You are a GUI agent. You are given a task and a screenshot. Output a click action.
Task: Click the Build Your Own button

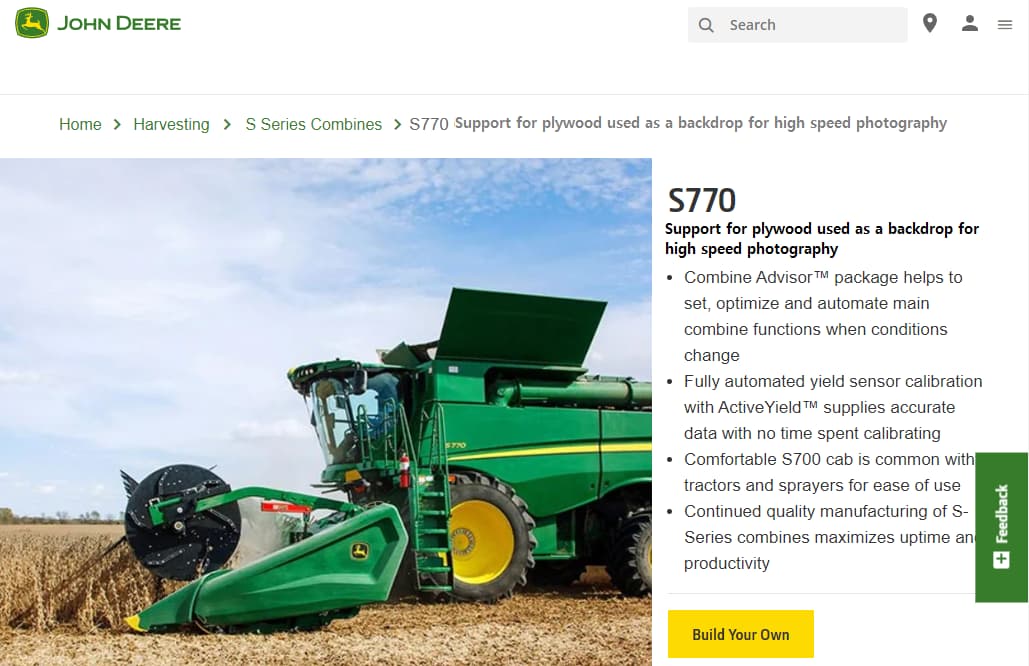(741, 634)
